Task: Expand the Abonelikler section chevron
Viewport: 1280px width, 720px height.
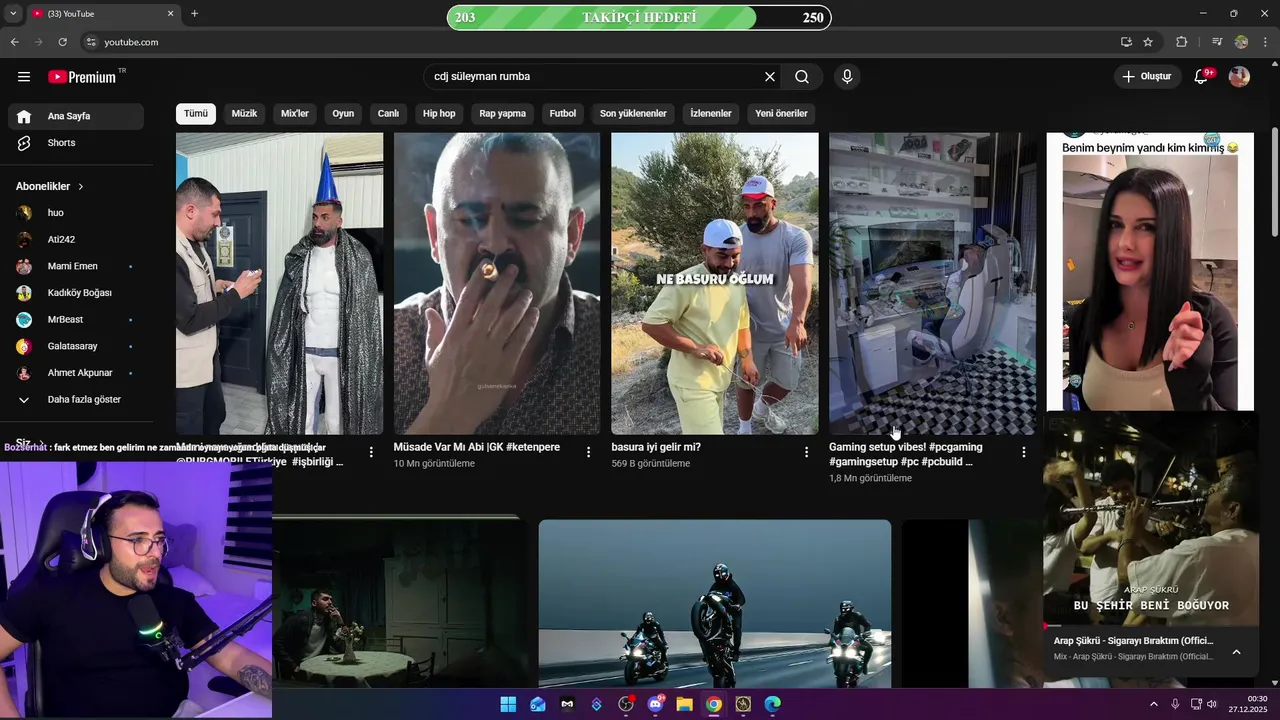Action: 81,186
